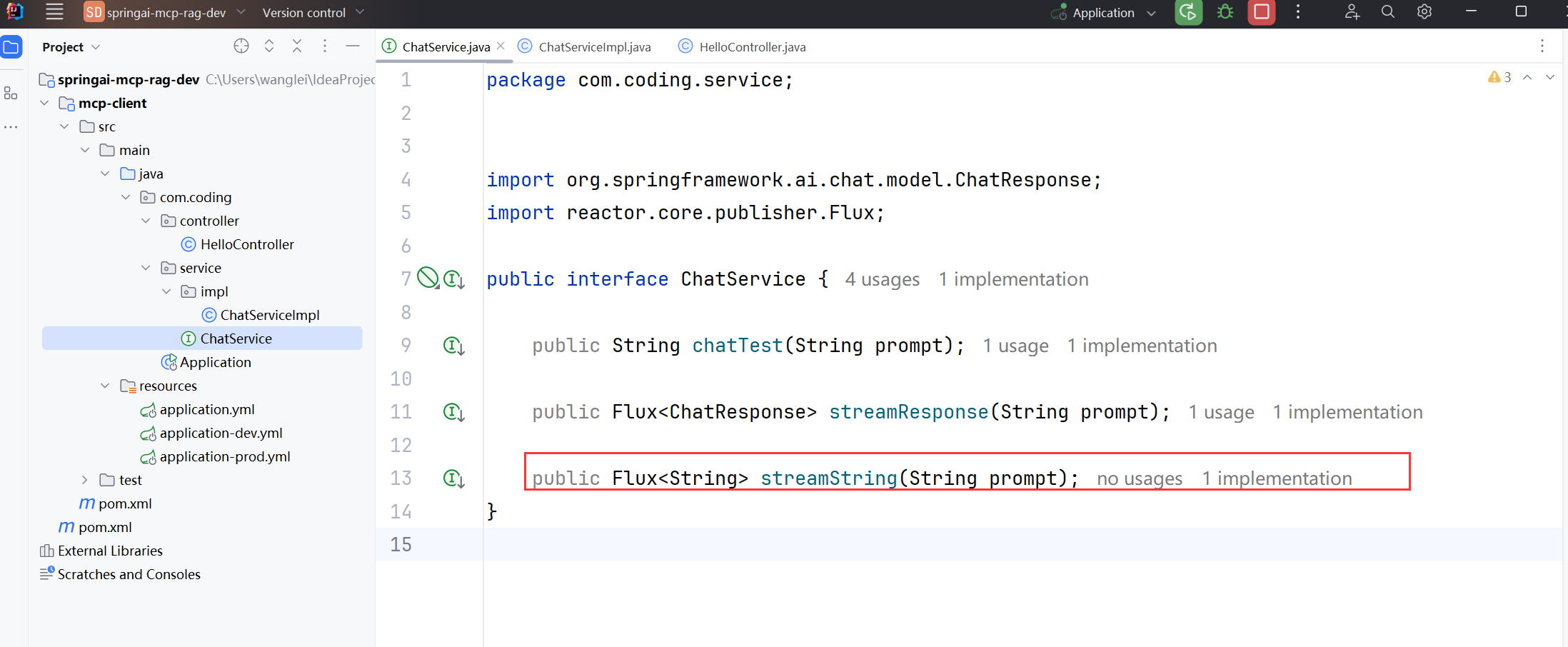Collapse the mcp-client module node
1568x647 pixels.
click(x=45, y=103)
